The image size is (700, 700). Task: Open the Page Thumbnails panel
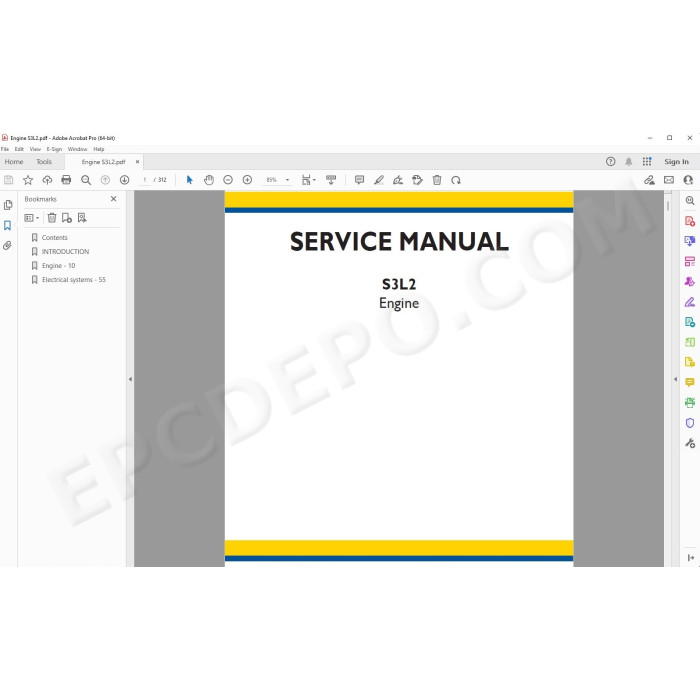pos(8,205)
